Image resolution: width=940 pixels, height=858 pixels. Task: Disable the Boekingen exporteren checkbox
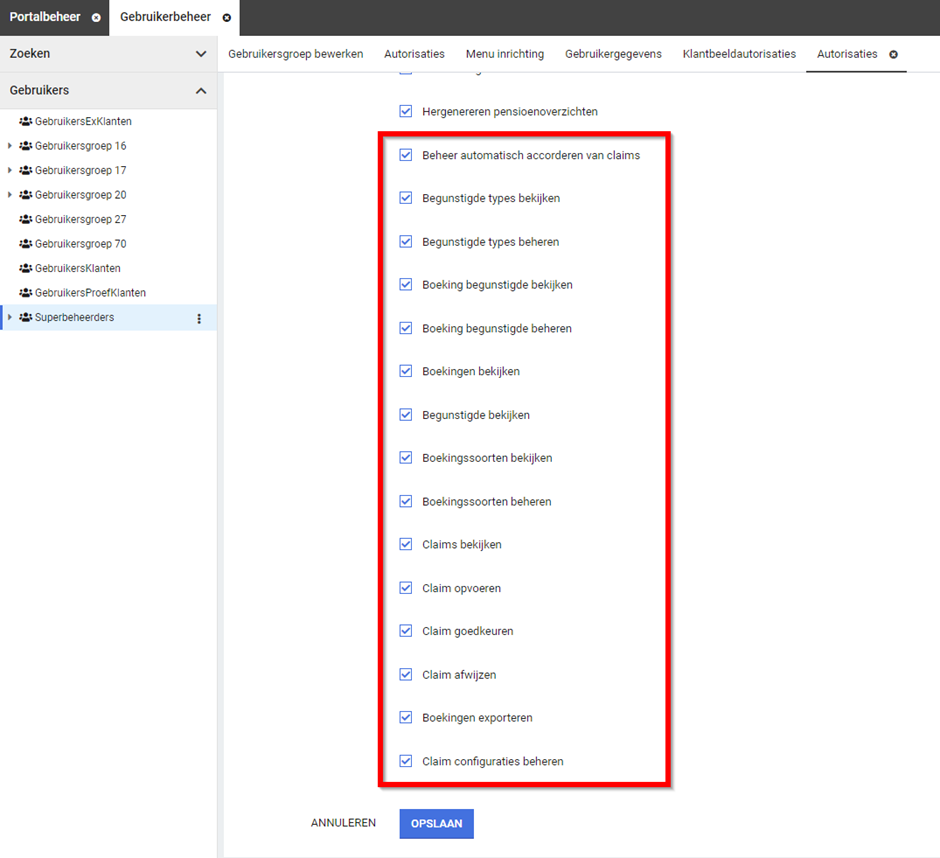[405, 717]
